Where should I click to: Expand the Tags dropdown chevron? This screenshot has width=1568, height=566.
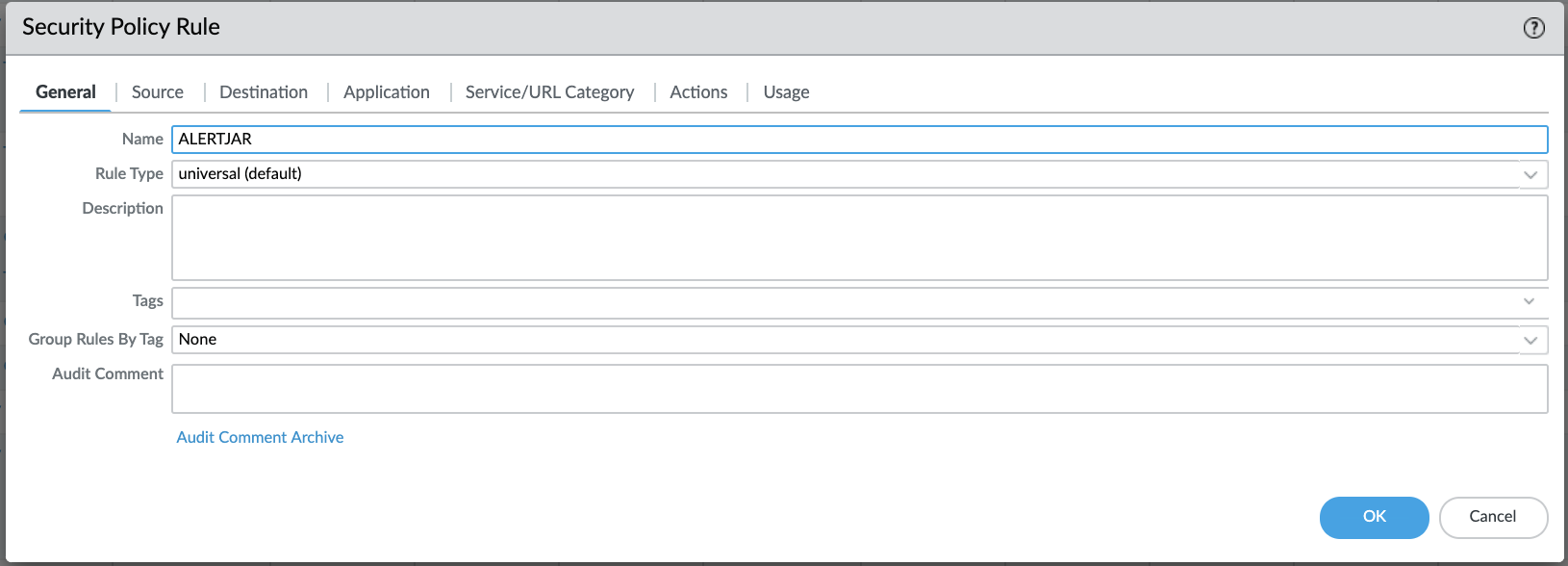pyautogui.click(x=1530, y=301)
